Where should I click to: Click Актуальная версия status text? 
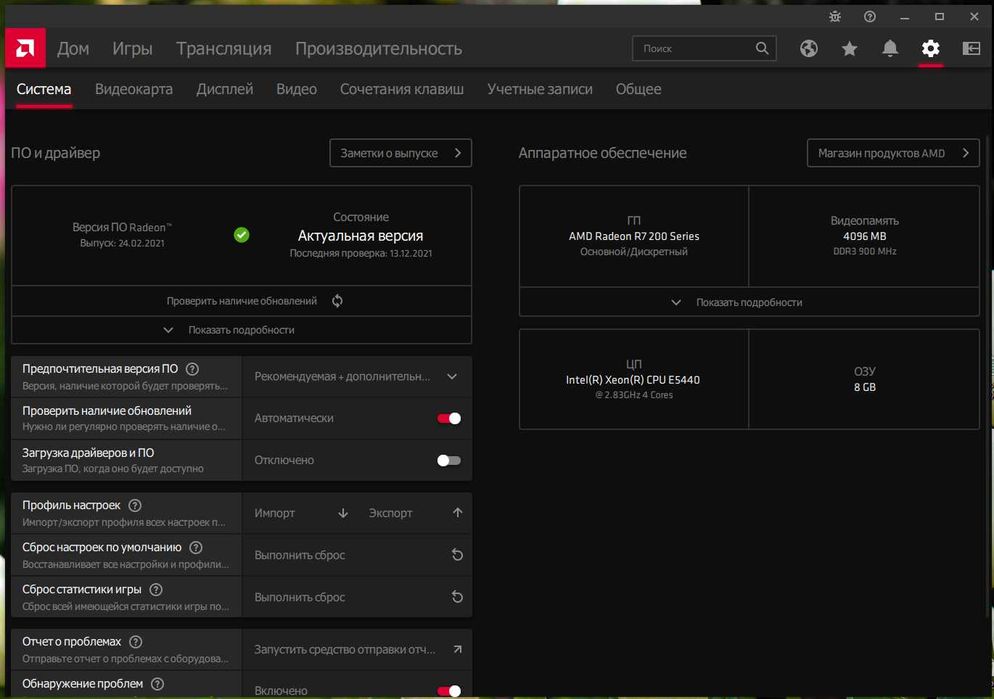361,236
